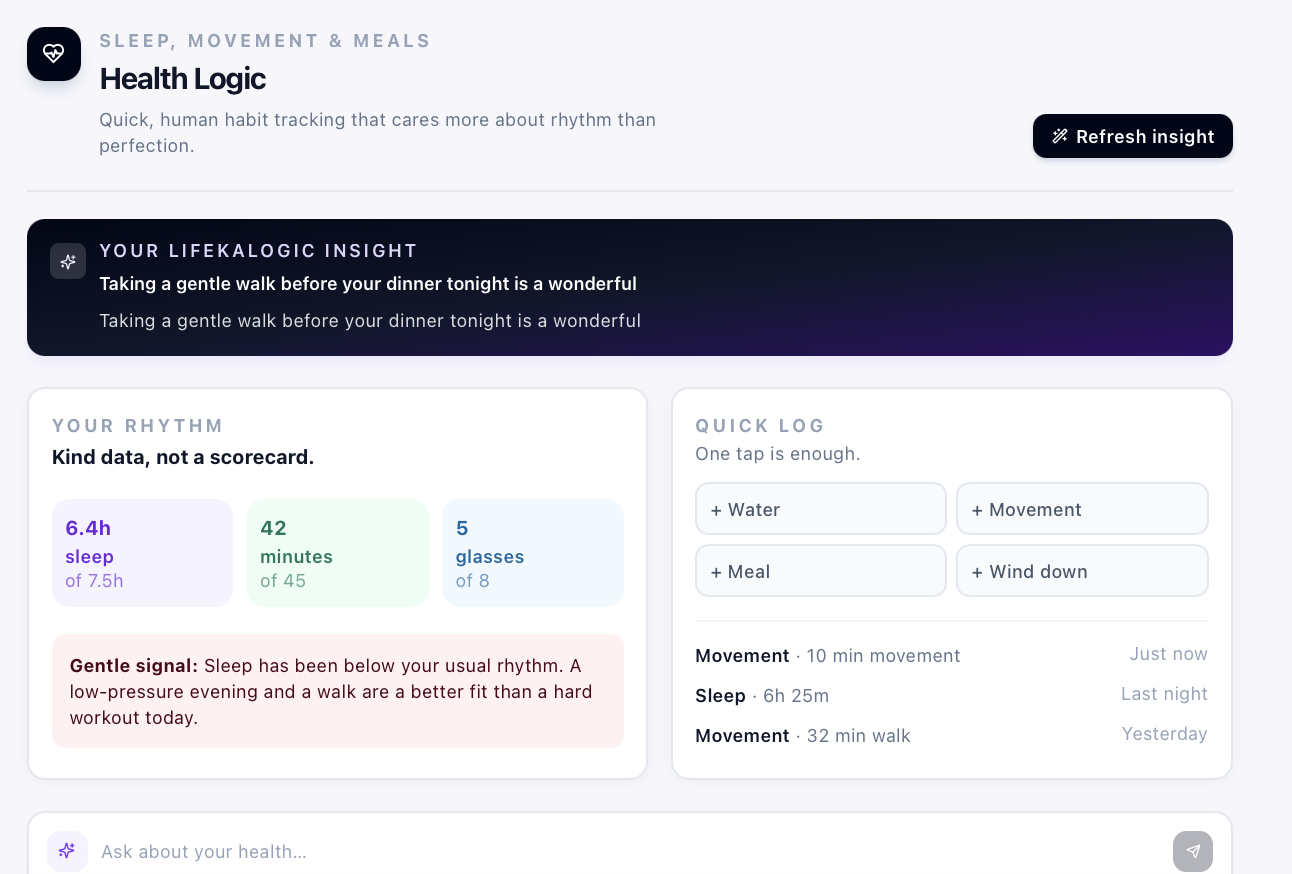The height and width of the screenshot is (874, 1292).
Task: Open the 6.4h sleep stat card
Action: tap(142, 553)
